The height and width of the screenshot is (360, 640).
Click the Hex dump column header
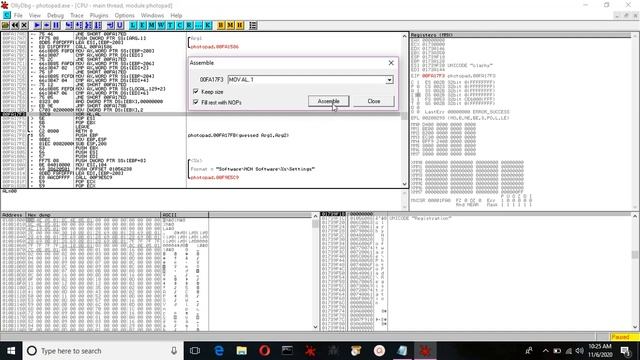click(x=93, y=215)
